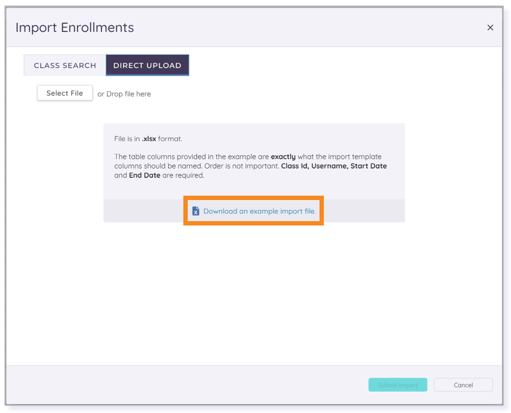Image resolution: width=511 pixels, height=413 pixels.
Task: Select the Direct Upload tab
Action: (147, 65)
